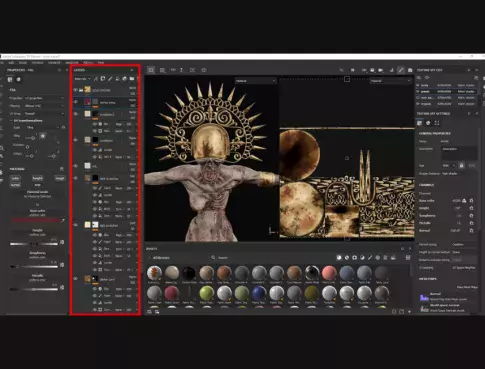This screenshot has height=369, width=485.
Task: Click the second filter icon in Assets toolbar
Action: point(347,258)
